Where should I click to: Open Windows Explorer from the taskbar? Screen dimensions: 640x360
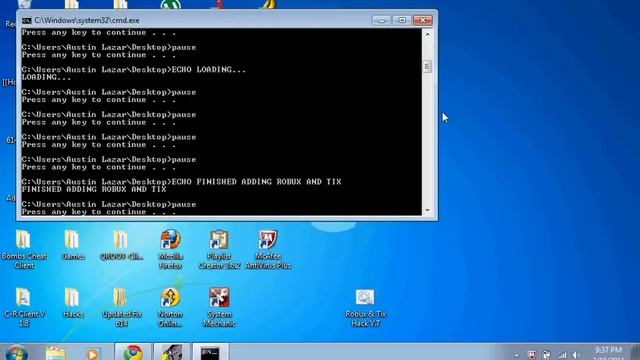point(56,353)
